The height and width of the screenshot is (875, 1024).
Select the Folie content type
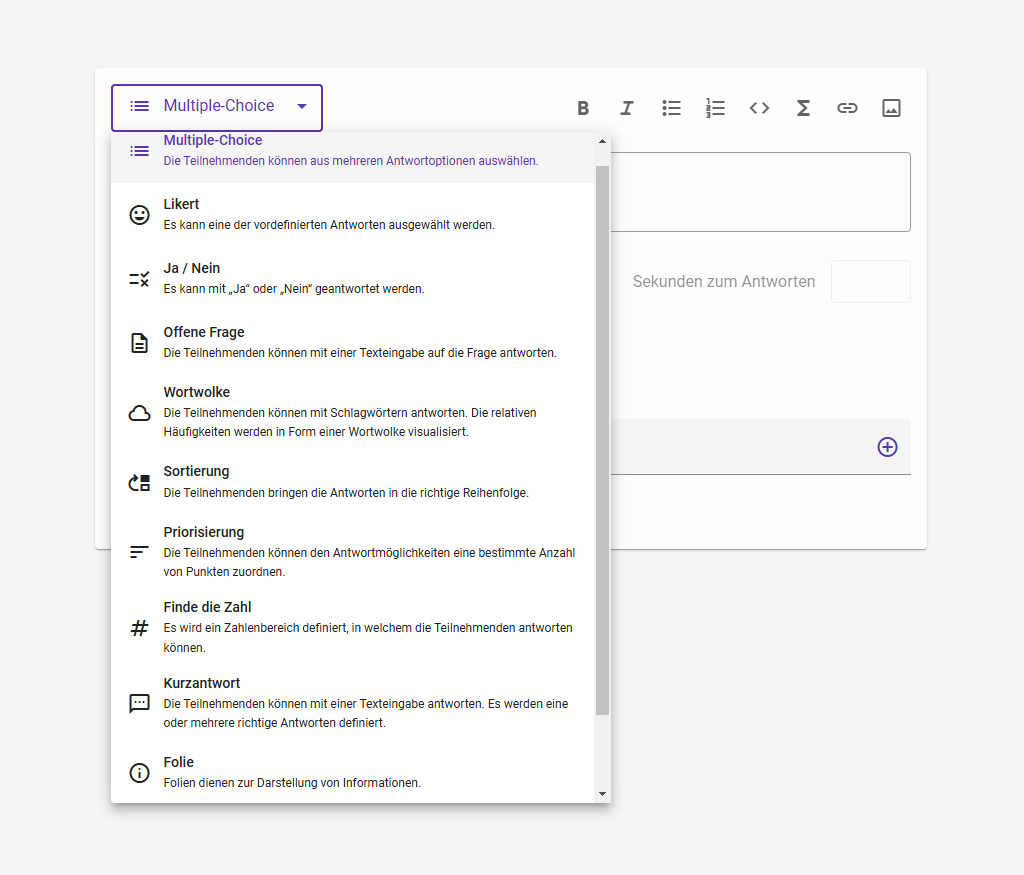(352, 772)
